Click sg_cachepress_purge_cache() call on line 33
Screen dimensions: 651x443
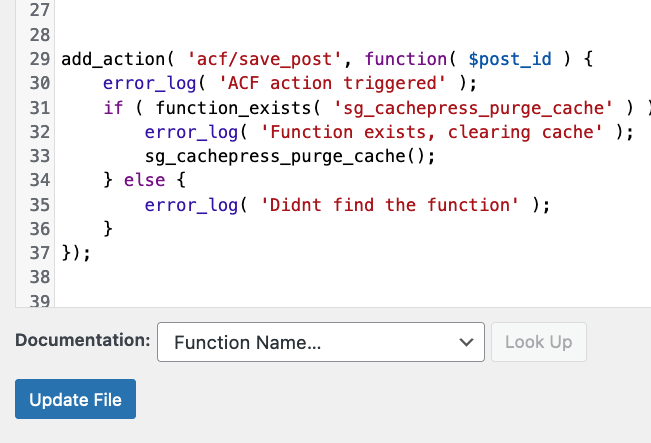click(x=289, y=157)
